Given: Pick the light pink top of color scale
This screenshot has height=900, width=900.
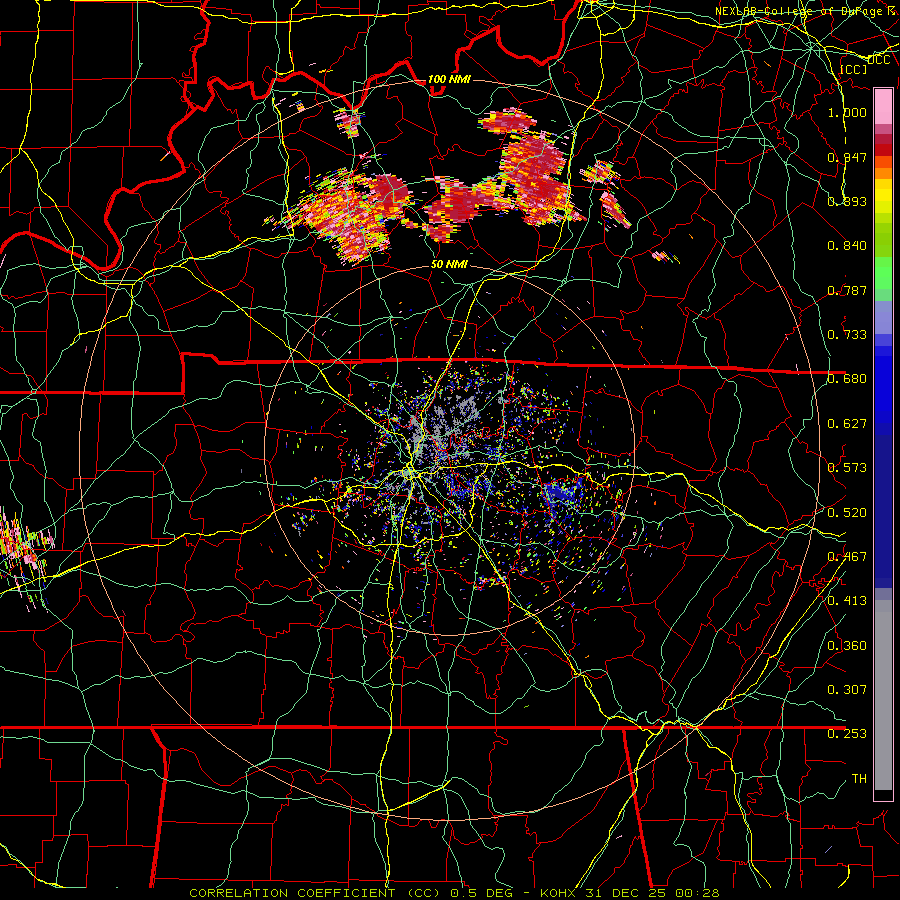Looking at the screenshot, I should 883,106.
